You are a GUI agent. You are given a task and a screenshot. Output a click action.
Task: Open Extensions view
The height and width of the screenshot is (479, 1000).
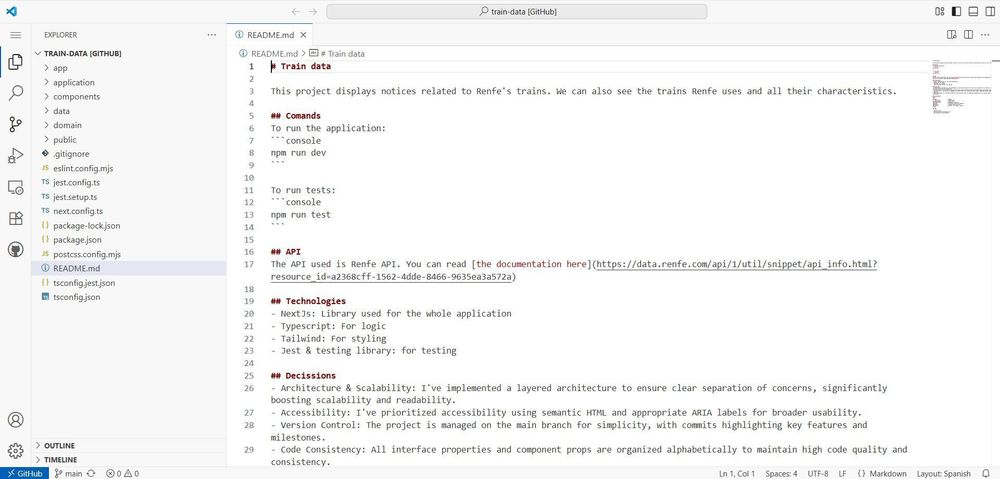pyautogui.click(x=15, y=218)
